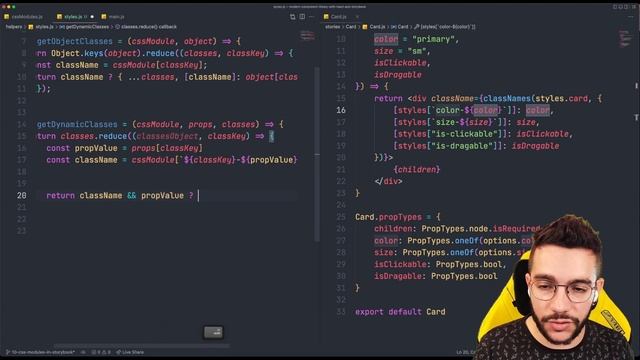Click highlighted 'color' on line 10 of Card.js

point(386,39)
